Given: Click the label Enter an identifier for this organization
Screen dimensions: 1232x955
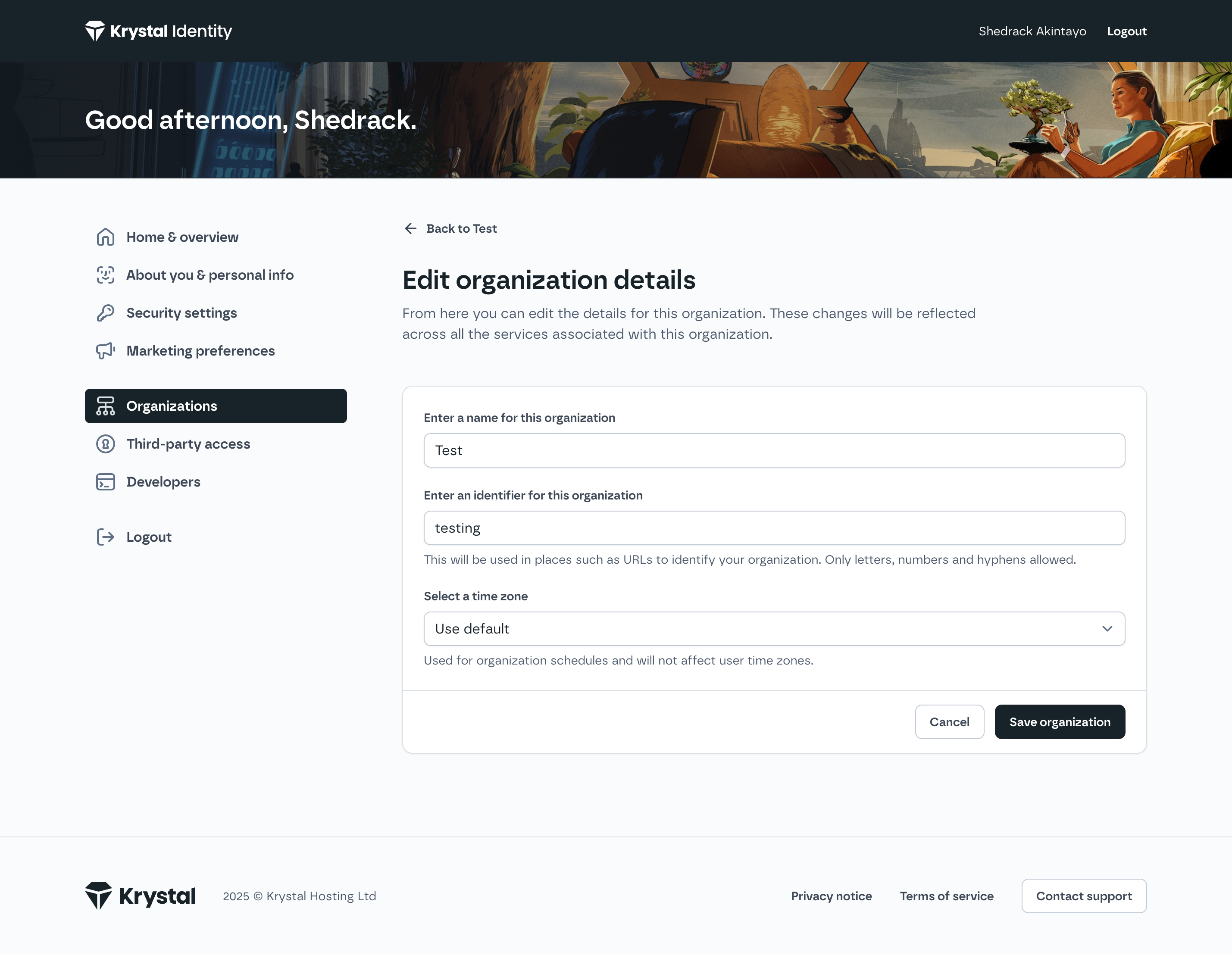Looking at the screenshot, I should [533, 495].
